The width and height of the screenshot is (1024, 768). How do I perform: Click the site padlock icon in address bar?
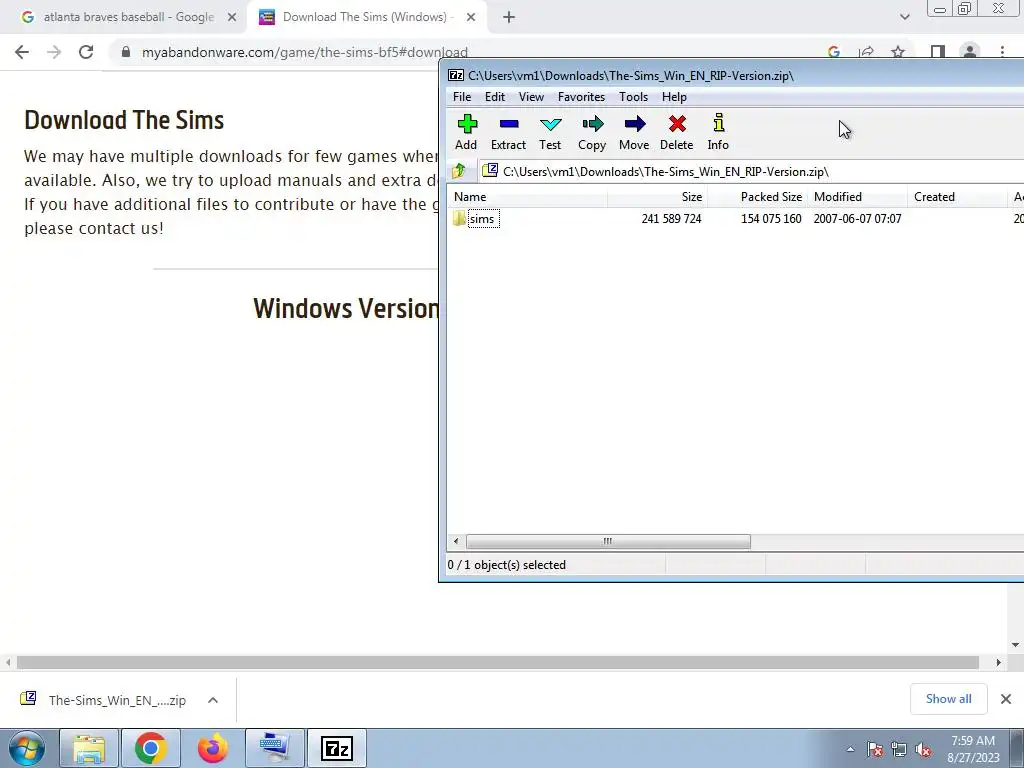pos(126,52)
